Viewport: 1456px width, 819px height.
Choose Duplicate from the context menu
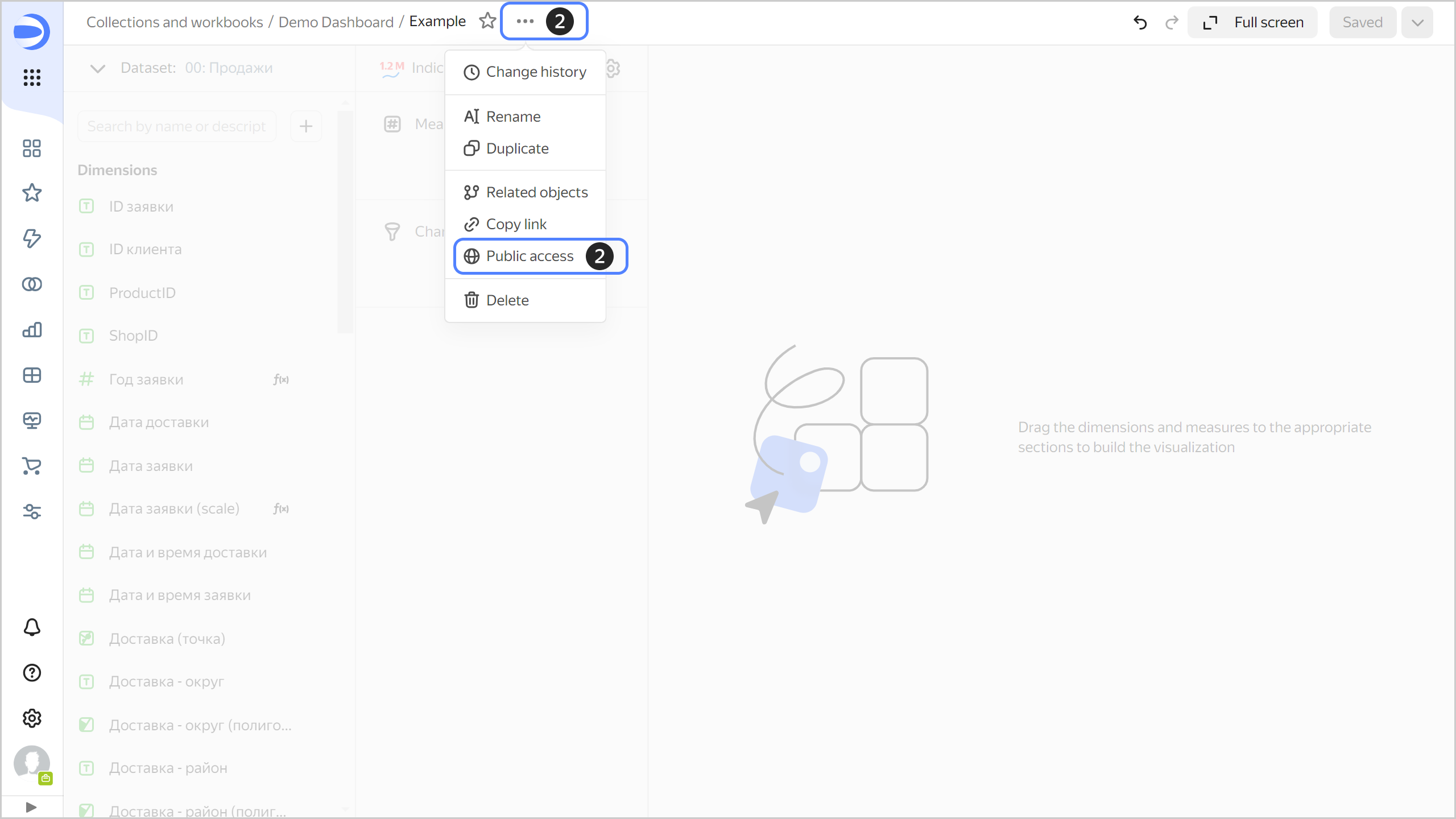517,148
